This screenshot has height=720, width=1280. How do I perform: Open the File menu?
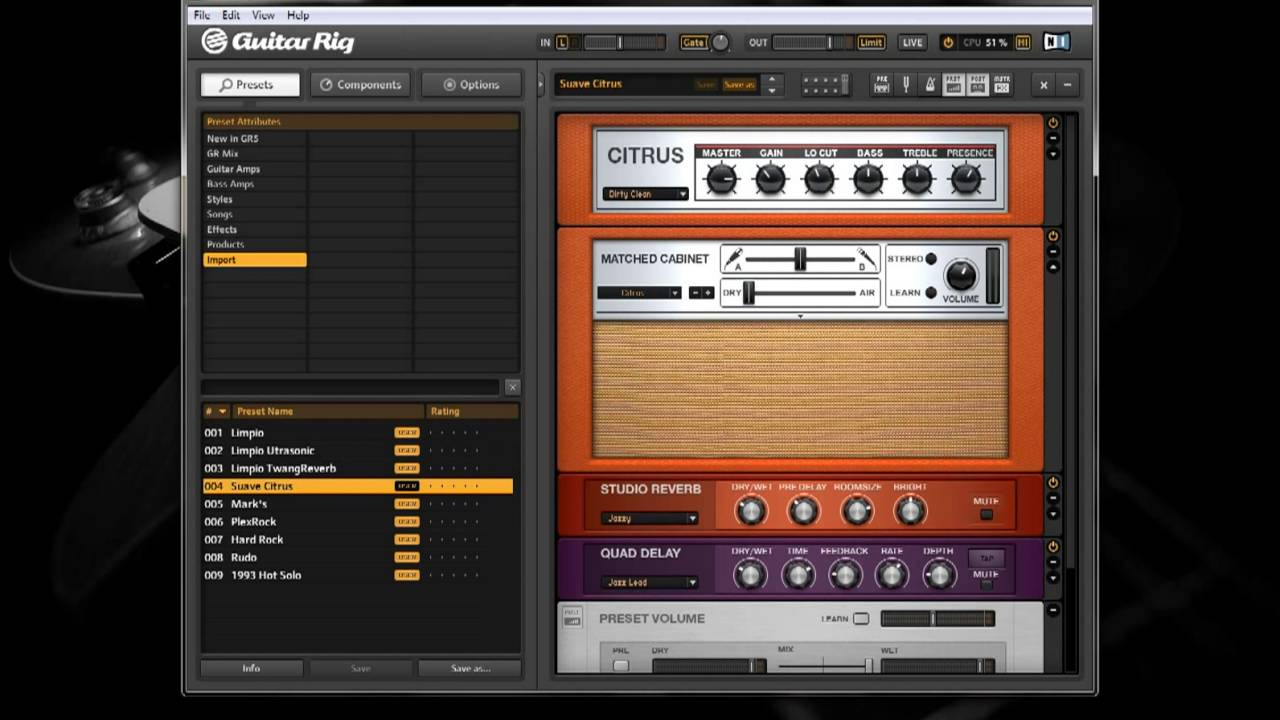202,15
